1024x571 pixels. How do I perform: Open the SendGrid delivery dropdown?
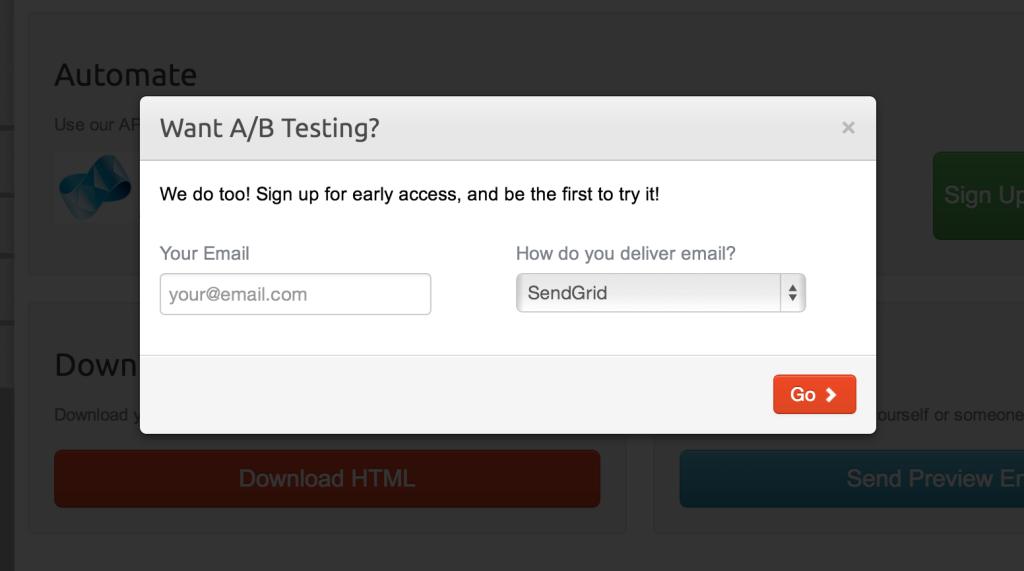[x=650, y=294]
